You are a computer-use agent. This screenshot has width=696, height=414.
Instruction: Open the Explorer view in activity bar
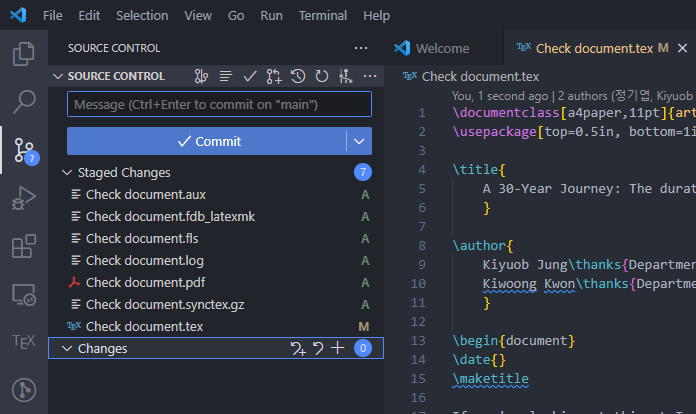[x=24, y=54]
